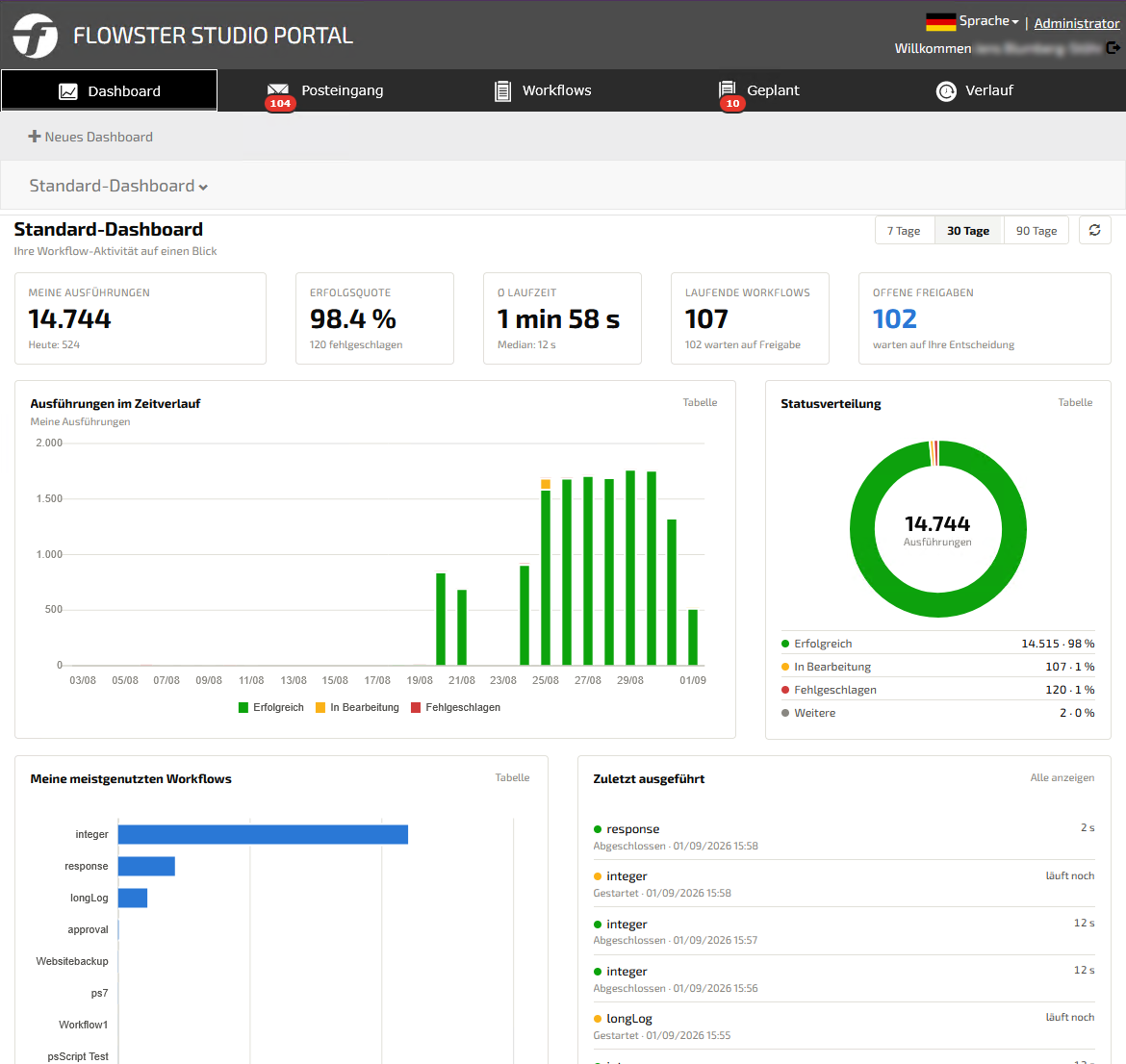Click the Workflows document icon
The image size is (1126, 1064).
(502, 91)
